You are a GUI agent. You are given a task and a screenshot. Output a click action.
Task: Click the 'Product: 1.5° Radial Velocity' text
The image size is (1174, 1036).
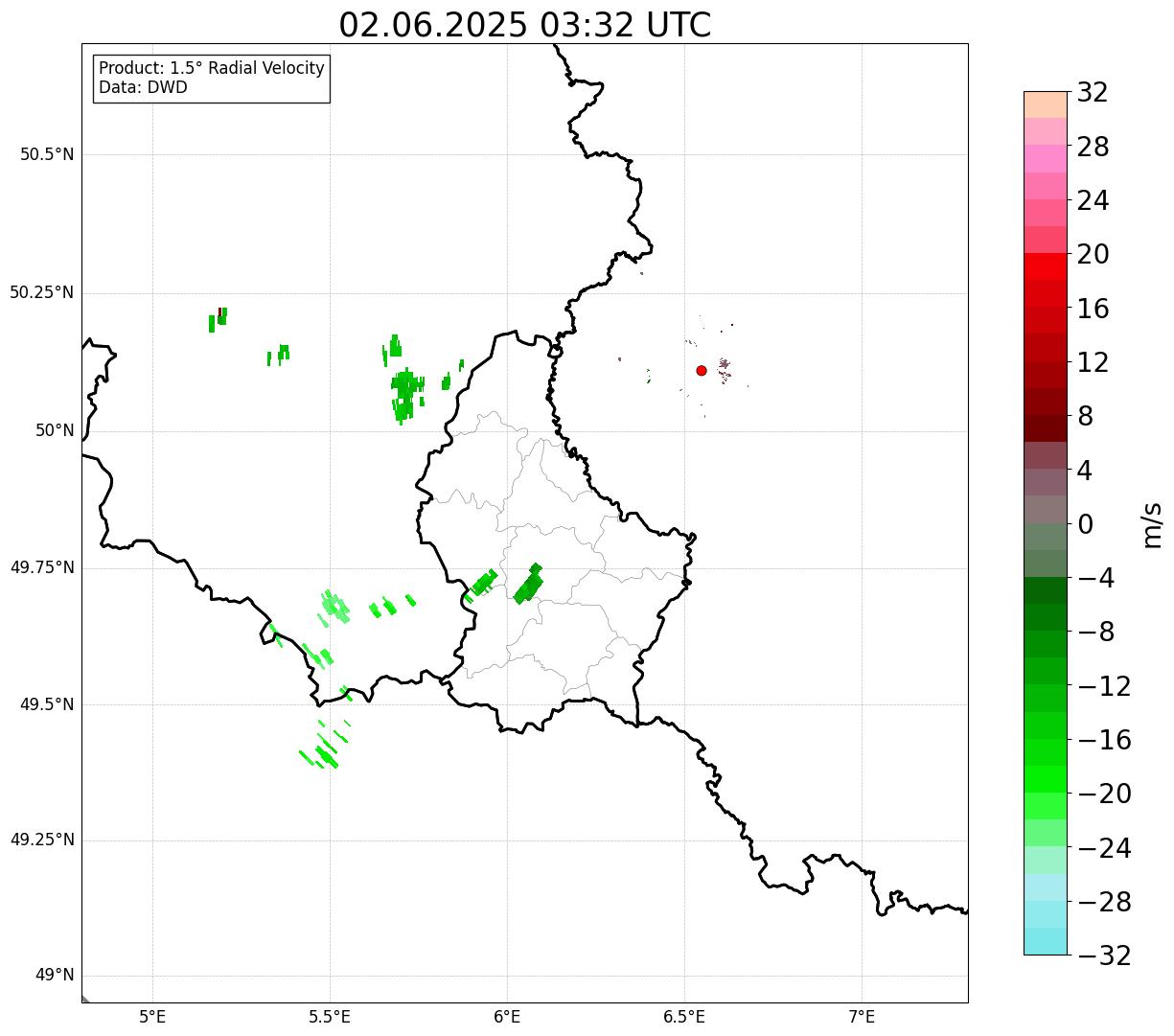(212, 69)
